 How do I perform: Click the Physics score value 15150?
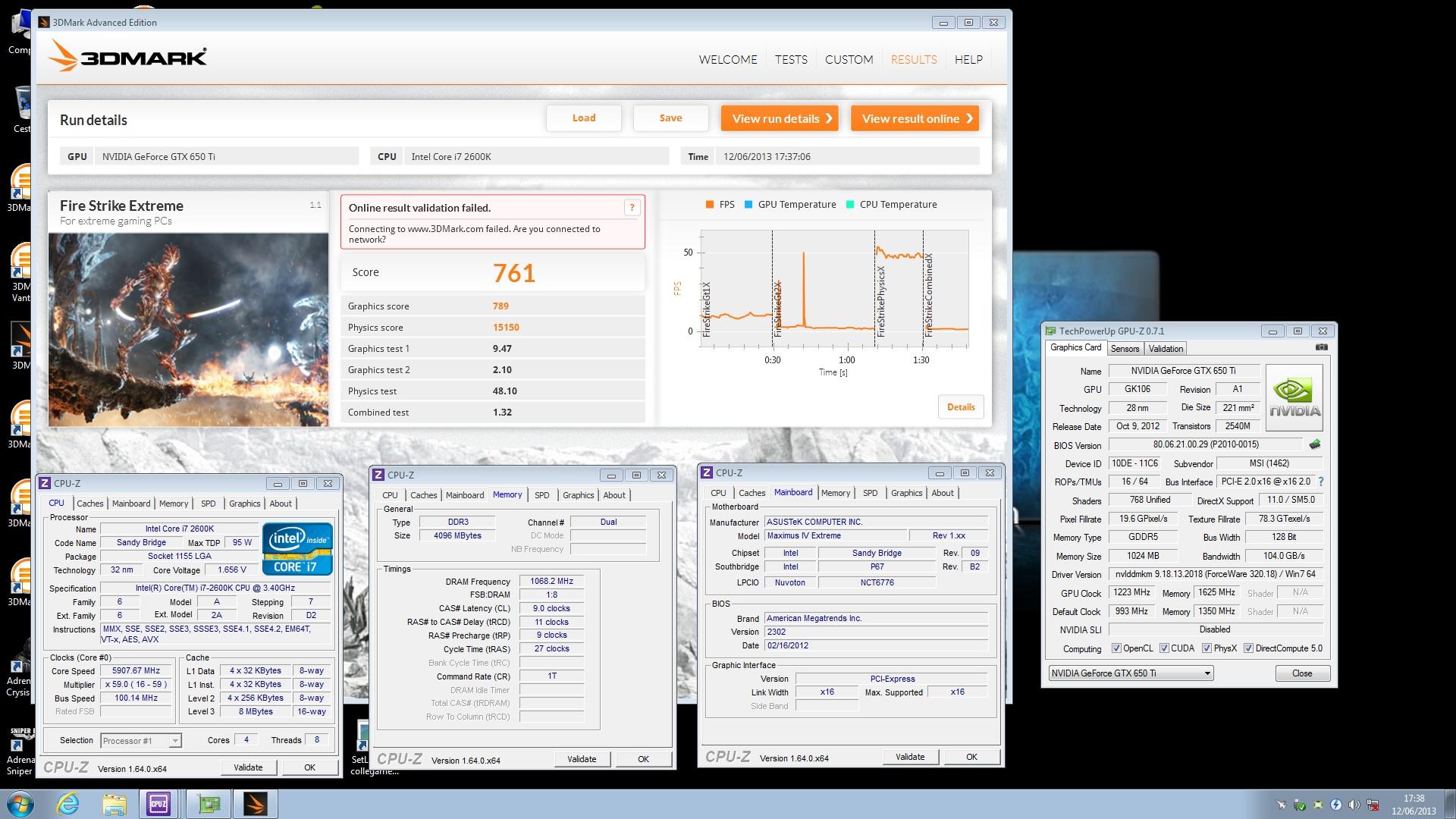coord(506,328)
